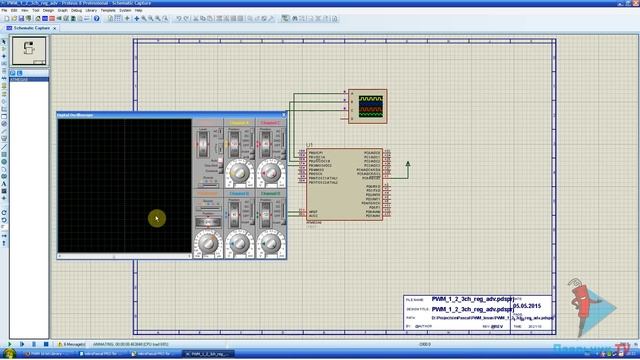Select the 2D line drawing tool

4,147
